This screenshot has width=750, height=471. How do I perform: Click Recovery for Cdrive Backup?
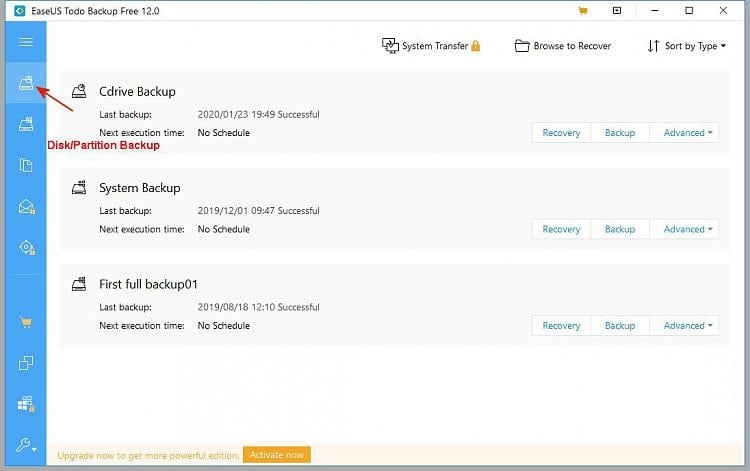pyautogui.click(x=561, y=133)
